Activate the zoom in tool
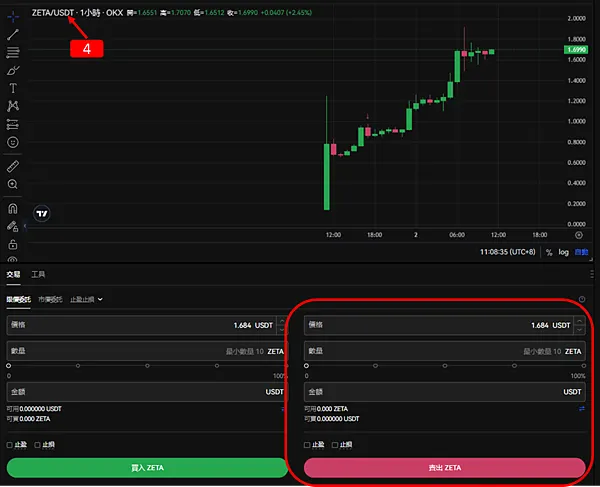Image resolution: width=600 pixels, height=487 pixels. pyautogui.click(x=13, y=184)
